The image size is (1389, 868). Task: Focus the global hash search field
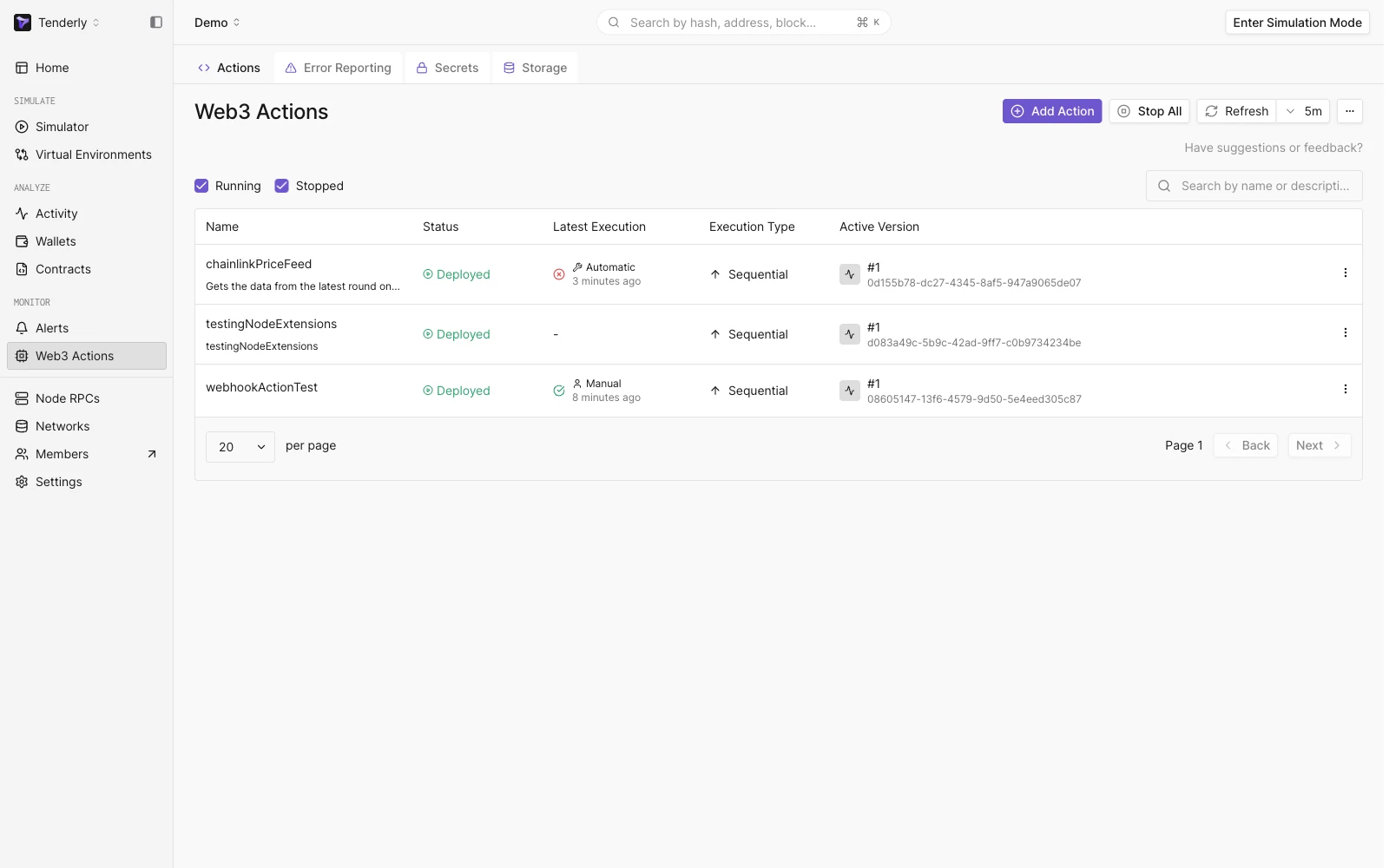[744, 23]
